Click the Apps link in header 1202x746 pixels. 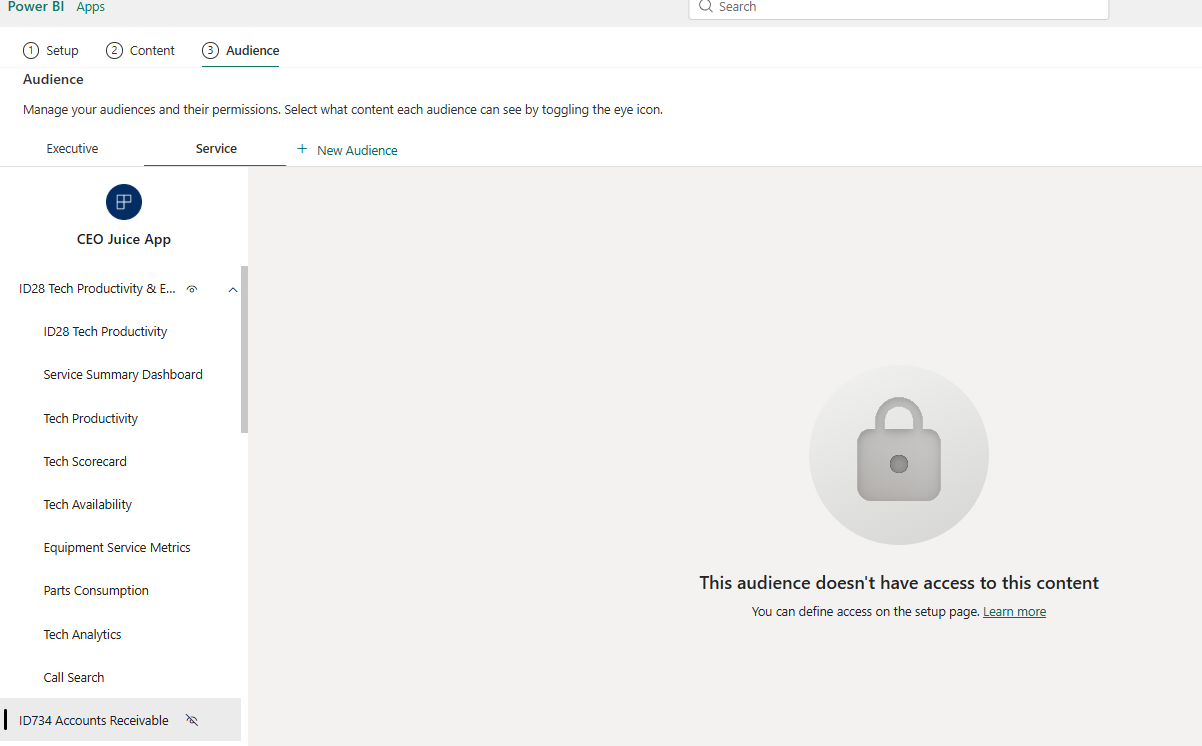[x=91, y=7]
